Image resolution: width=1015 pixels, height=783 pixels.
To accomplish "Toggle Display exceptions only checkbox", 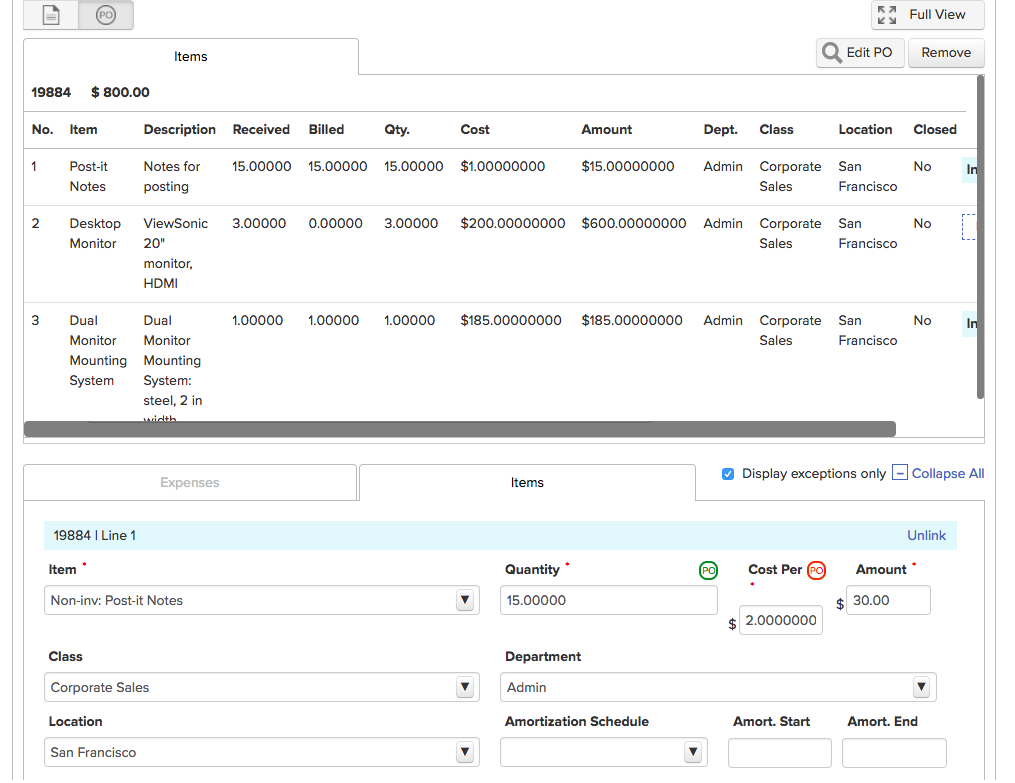I will tap(728, 474).
